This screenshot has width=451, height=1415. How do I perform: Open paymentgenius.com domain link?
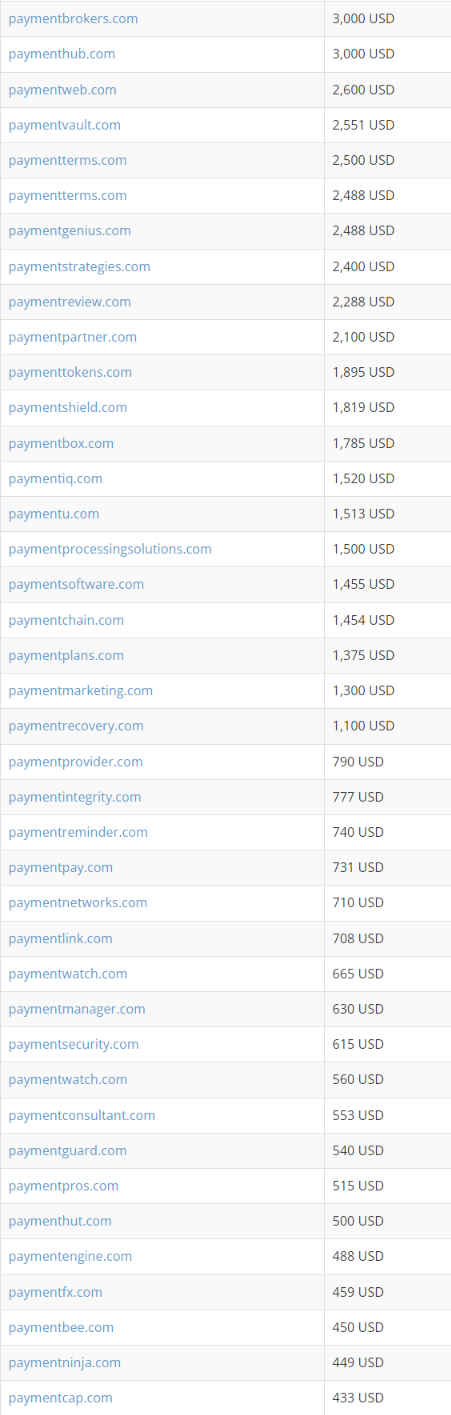(x=69, y=231)
